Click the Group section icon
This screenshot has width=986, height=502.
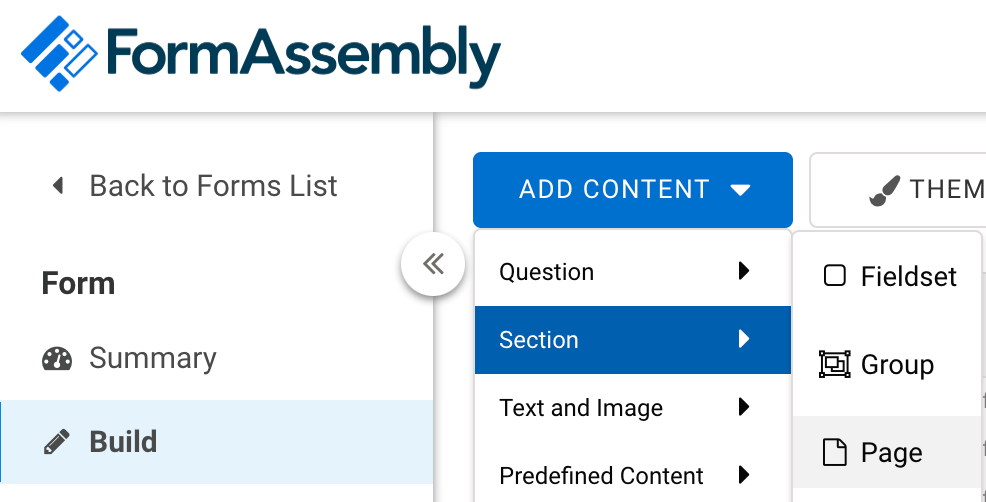tap(834, 364)
